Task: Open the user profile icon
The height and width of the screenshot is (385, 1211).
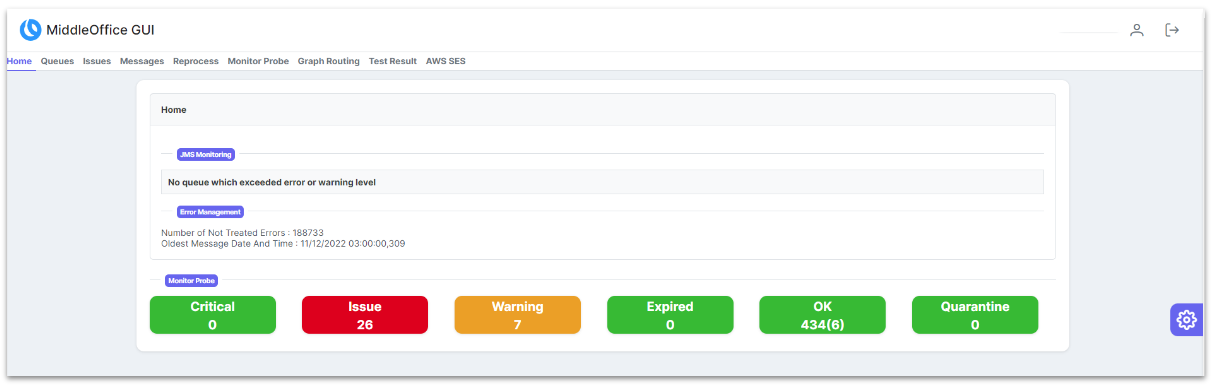Action: click(1136, 30)
